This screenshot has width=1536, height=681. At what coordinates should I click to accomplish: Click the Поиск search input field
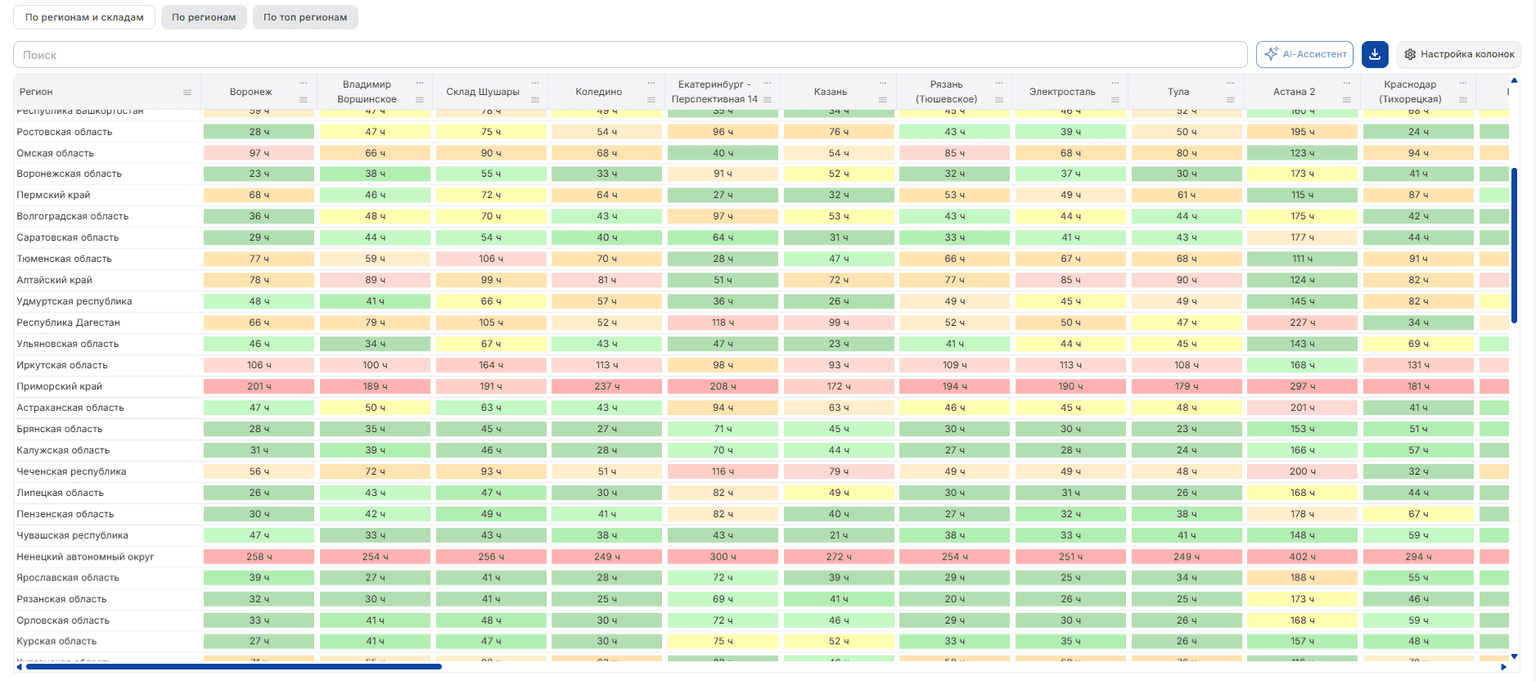tap(630, 55)
